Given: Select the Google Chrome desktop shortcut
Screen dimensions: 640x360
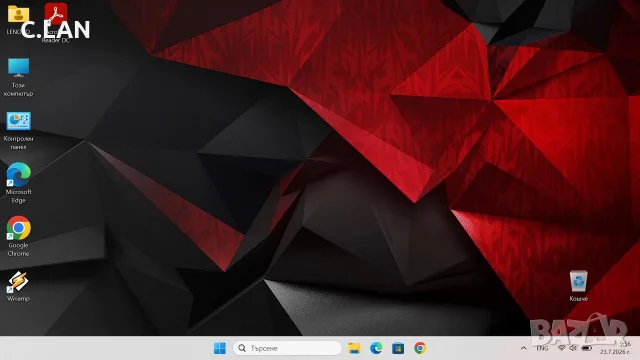Looking at the screenshot, I should click(18, 228).
